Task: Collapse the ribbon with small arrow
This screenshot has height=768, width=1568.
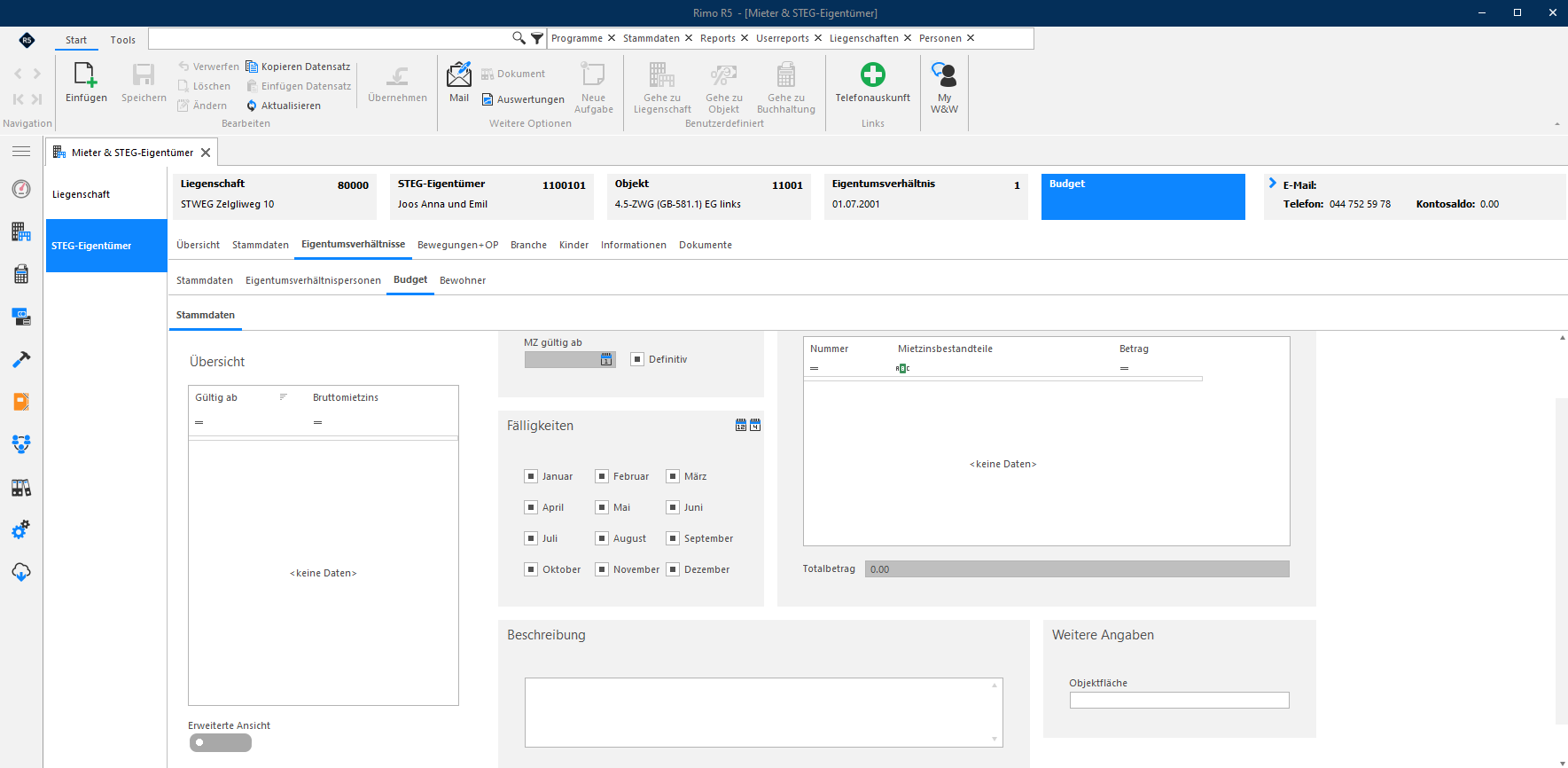Action: 1557,124
